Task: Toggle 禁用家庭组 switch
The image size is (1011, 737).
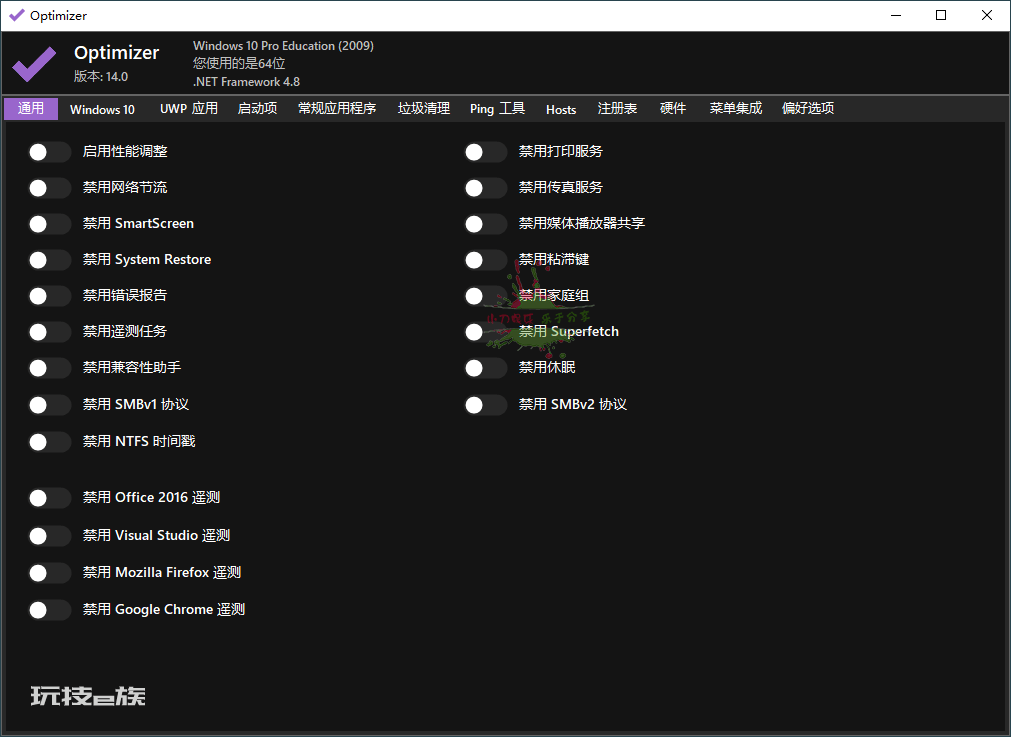Action: click(x=486, y=296)
